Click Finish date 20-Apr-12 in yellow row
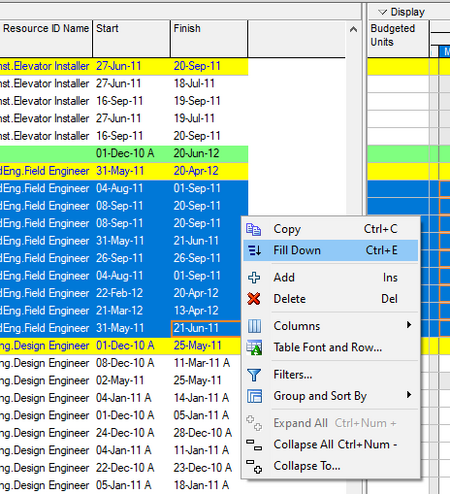450x494 pixels. coord(196,171)
